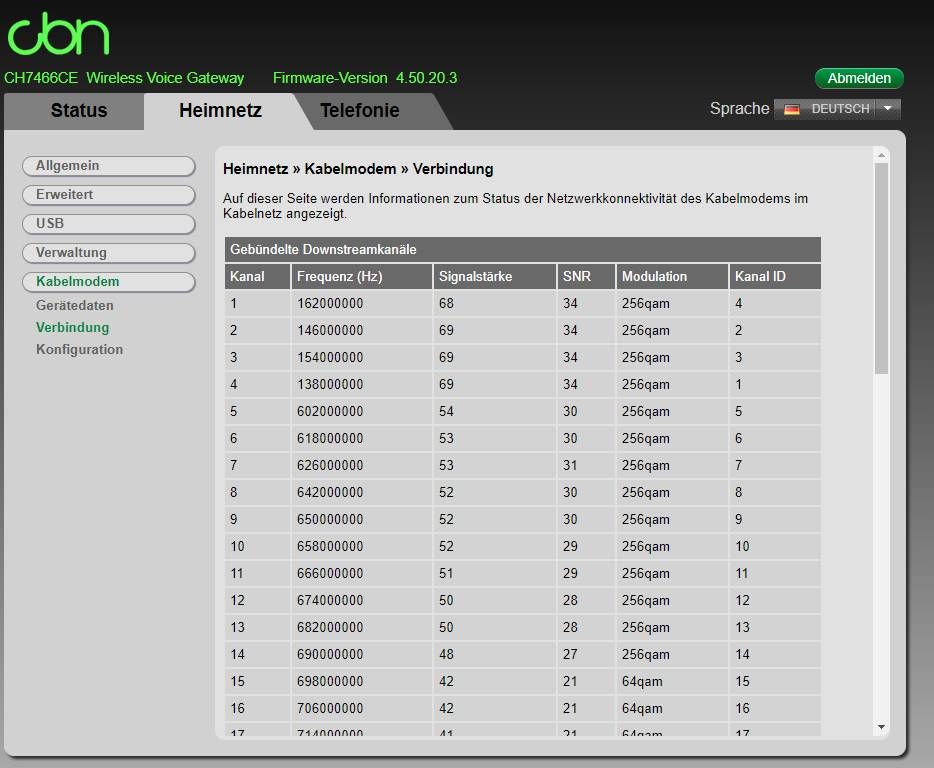Open the Gerätedaten submenu link

coord(74,305)
